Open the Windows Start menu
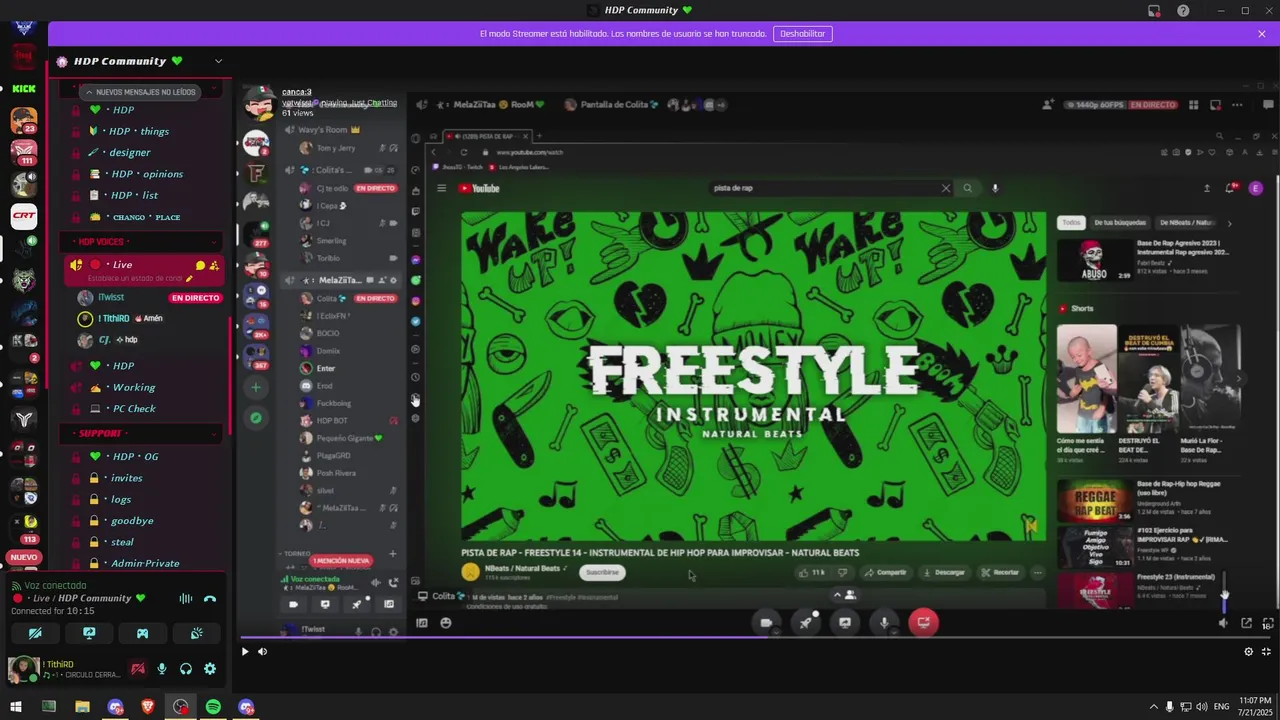The width and height of the screenshot is (1280, 720). (x=16, y=707)
